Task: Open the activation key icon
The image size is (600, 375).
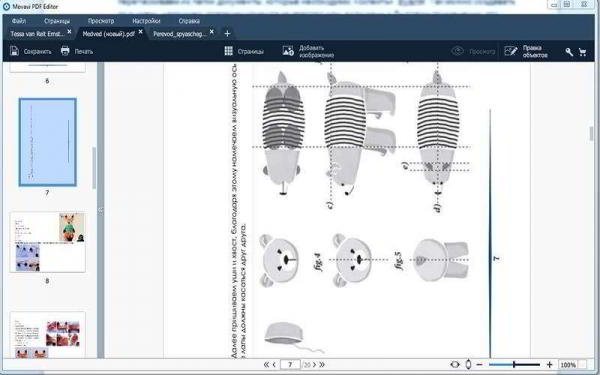Action: (x=569, y=52)
